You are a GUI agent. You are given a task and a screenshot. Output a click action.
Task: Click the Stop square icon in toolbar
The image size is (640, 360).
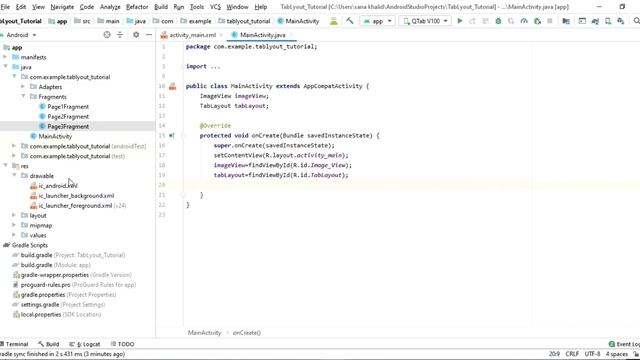click(550, 21)
